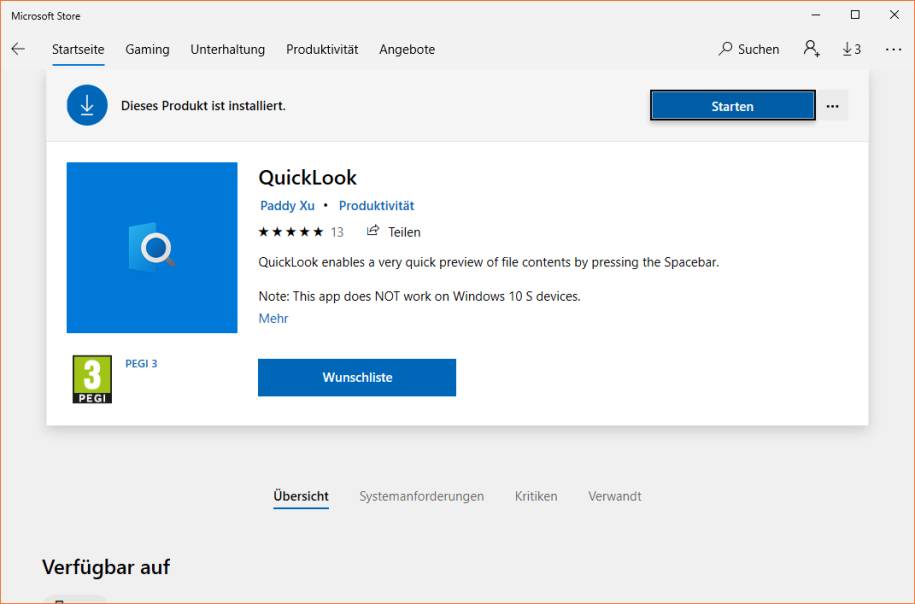915x604 pixels.
Task: Go back with the navigation arrow
Action: pos(18,48)
